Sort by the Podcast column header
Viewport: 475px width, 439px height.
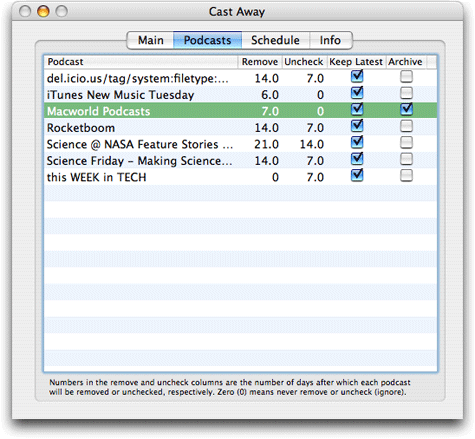[141, 62]
